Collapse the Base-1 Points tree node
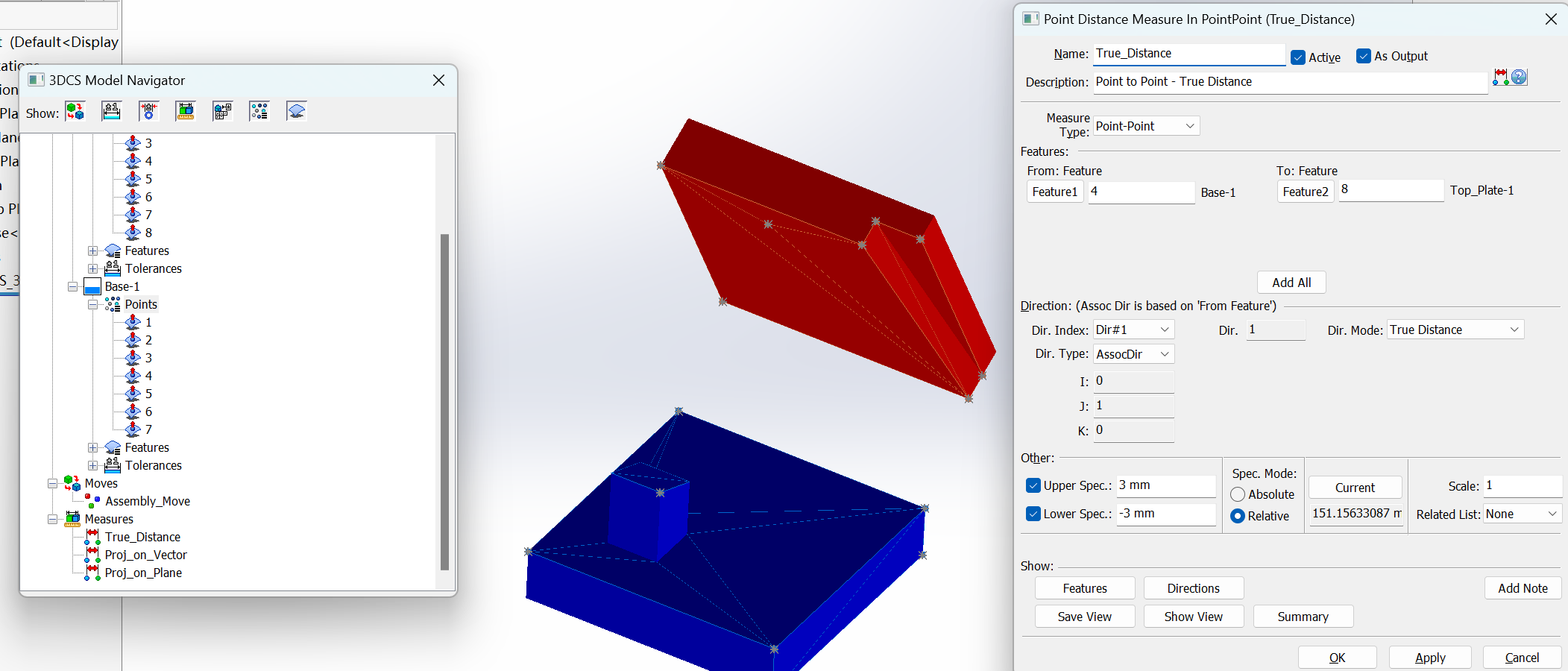The height and width of the screenshot is (671, 1568). (93, 304)
